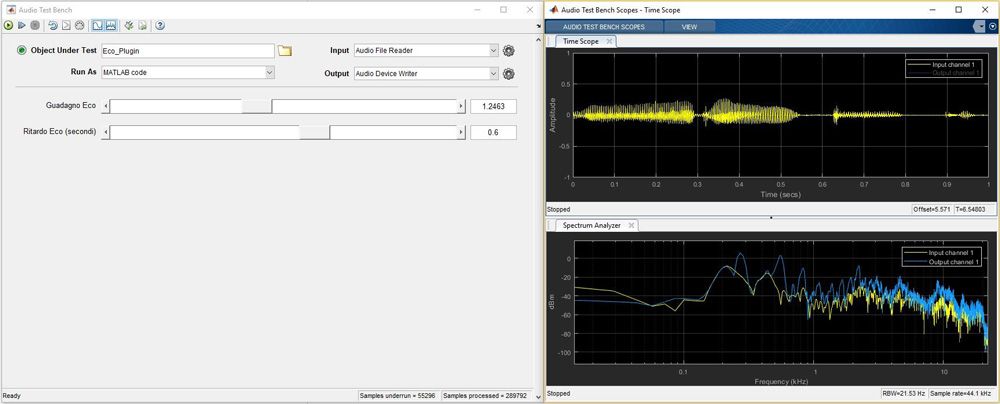Viewport: 1000px width, 404px height.
Task: Open the Output dropdown showing Audio Device Writer
Action: 493,73
